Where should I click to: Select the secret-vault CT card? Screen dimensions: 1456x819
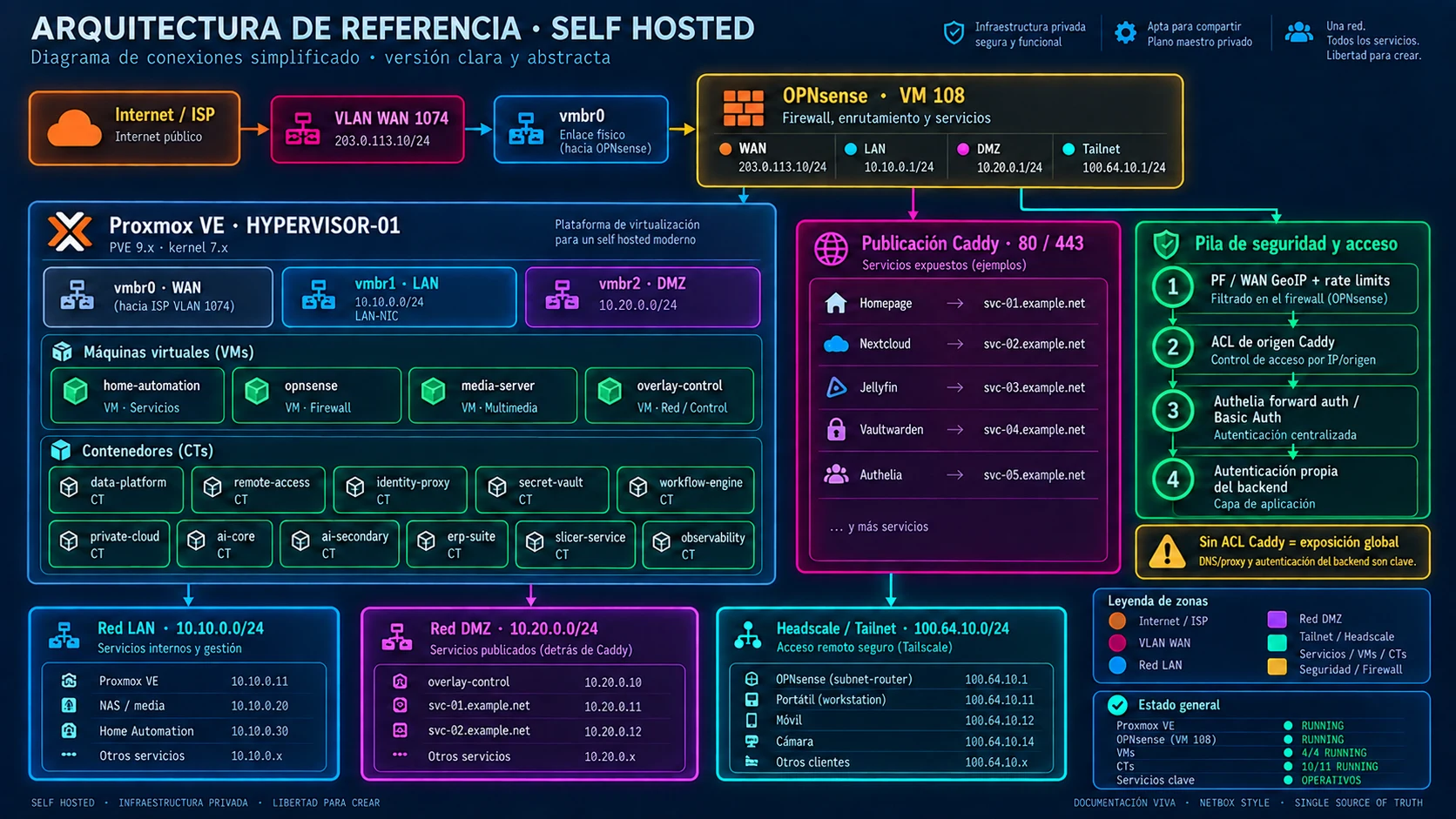click(542, 490)
